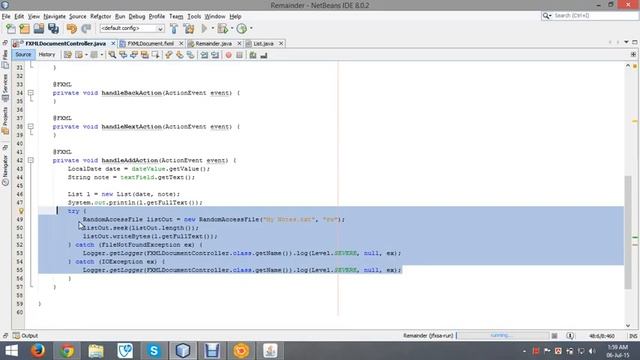The height and width of the screenshot is (360, 640).
Task: Click the Undo toolbar icon
Action: (72, 29)
